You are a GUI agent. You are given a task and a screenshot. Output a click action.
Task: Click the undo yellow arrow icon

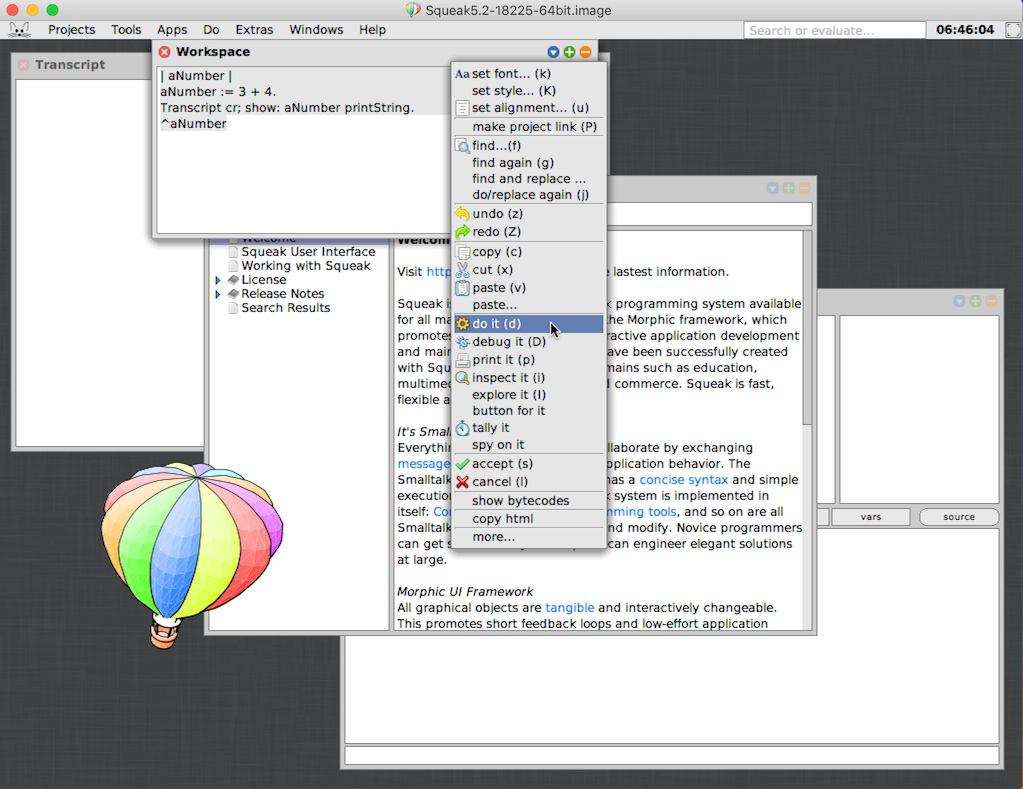pyautogui.click(x=462, y=213)
